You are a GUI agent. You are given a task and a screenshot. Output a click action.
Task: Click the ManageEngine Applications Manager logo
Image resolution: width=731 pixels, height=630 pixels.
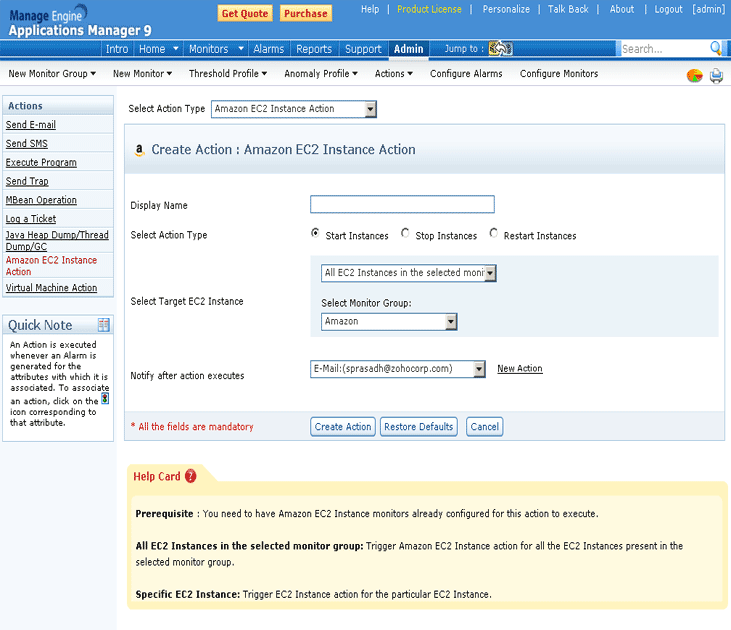(x=80, y=21)
